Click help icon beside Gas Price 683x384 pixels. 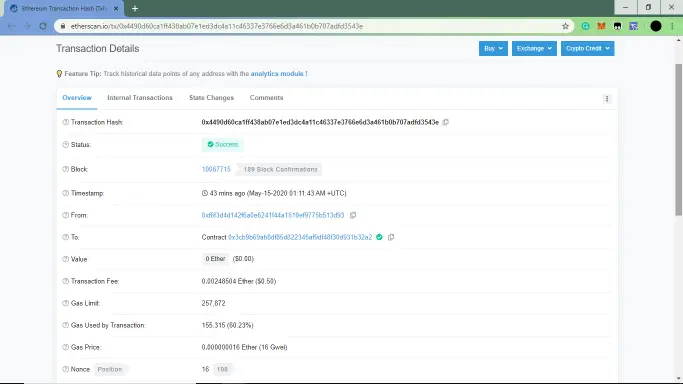point(65,347)
